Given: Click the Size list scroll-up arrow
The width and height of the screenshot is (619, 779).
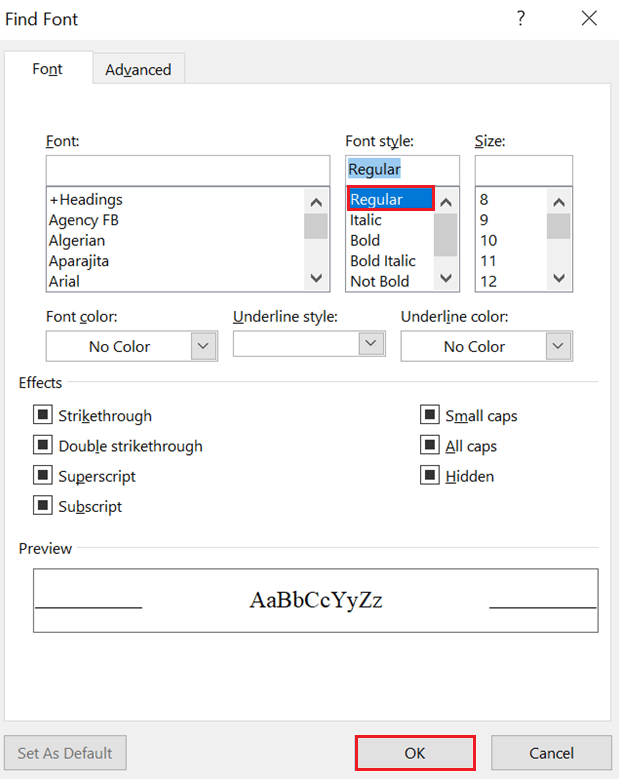Looking at the screenshot, I should click(x=559, y=202).
